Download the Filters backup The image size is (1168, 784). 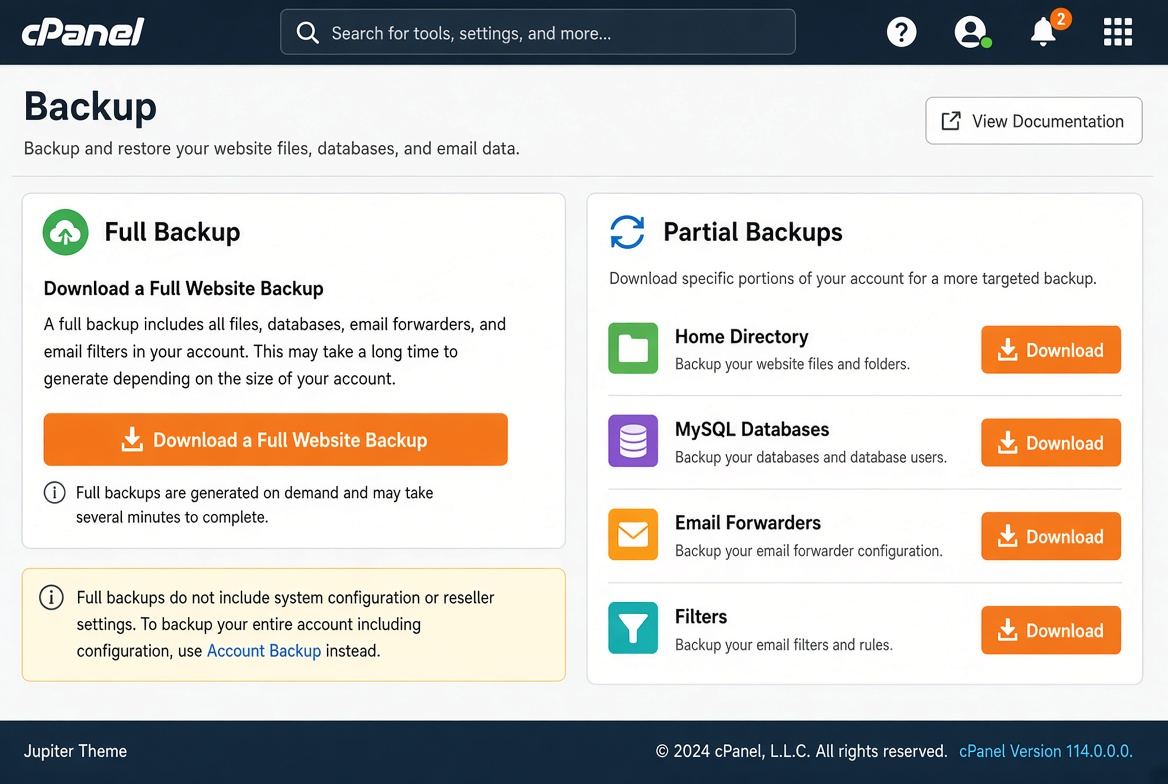click(1050, 630)
